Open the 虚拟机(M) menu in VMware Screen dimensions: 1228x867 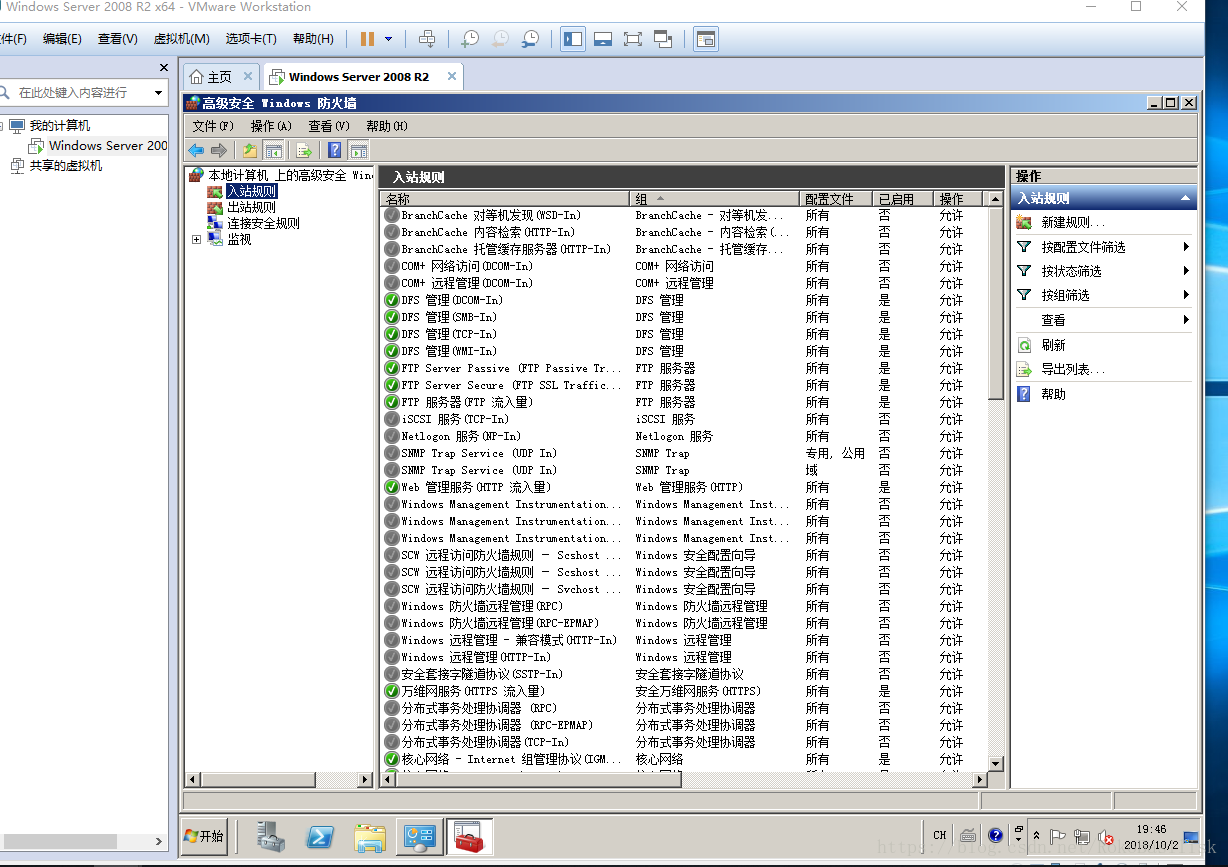coord(181,39)
